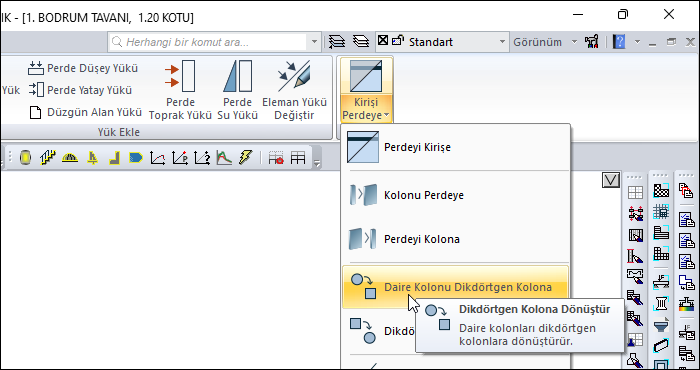Click the beam with F load icon
The image size is (700, 370).
coord(661,282)
